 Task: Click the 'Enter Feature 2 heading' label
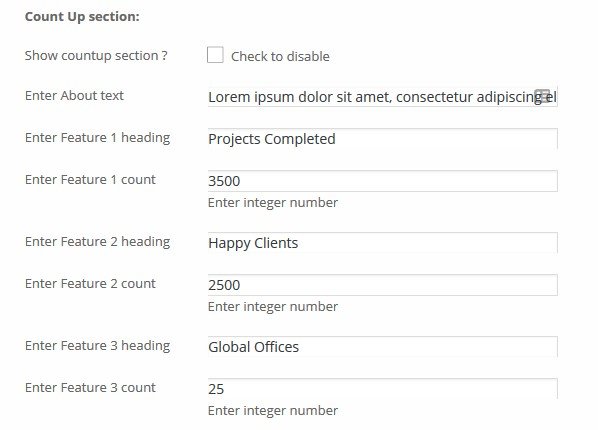(98, 242)
